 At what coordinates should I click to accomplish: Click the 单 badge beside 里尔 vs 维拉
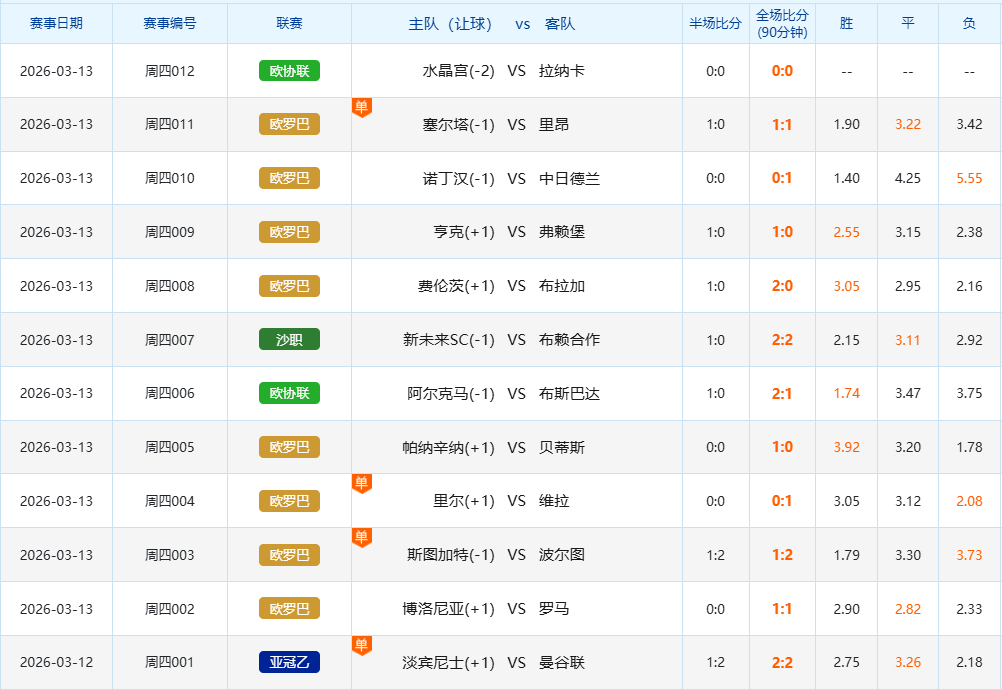tap(362, 483)
